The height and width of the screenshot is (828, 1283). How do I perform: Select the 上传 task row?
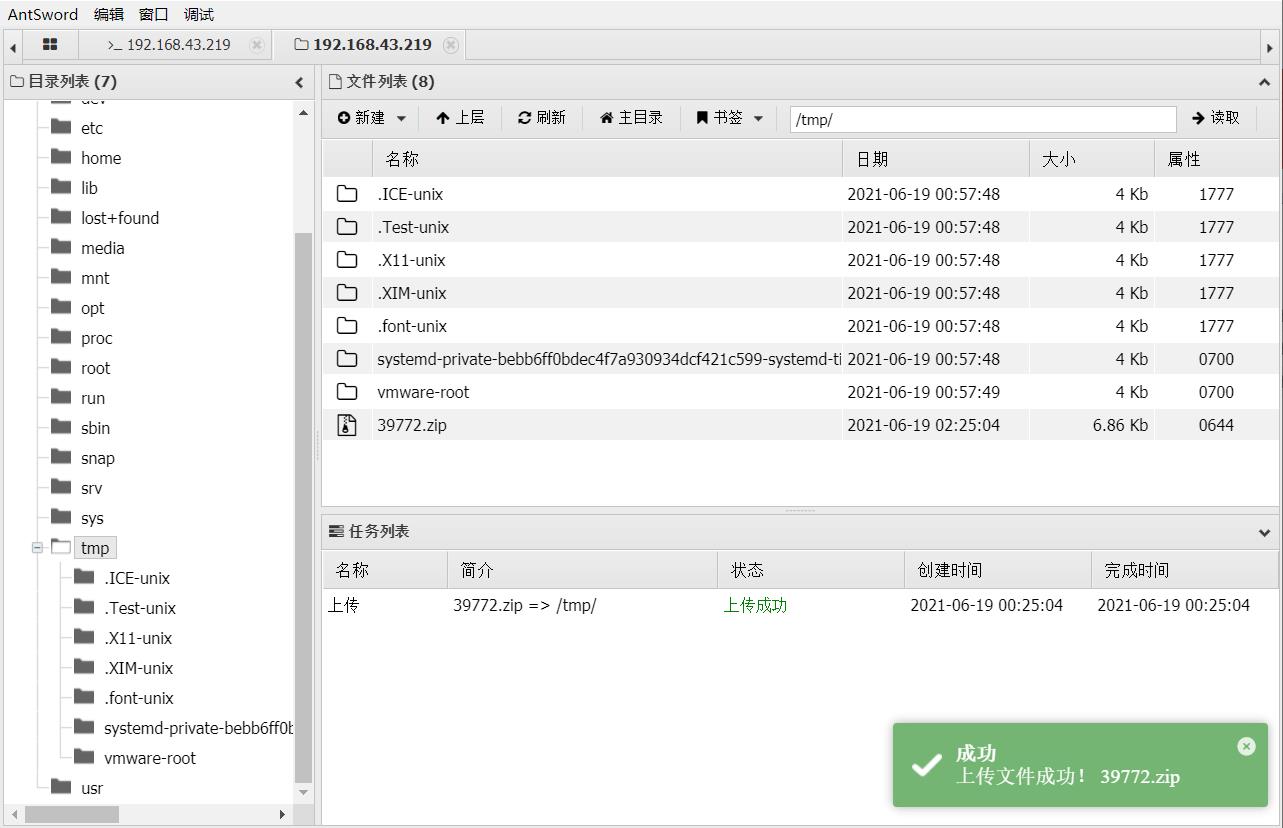800,605
